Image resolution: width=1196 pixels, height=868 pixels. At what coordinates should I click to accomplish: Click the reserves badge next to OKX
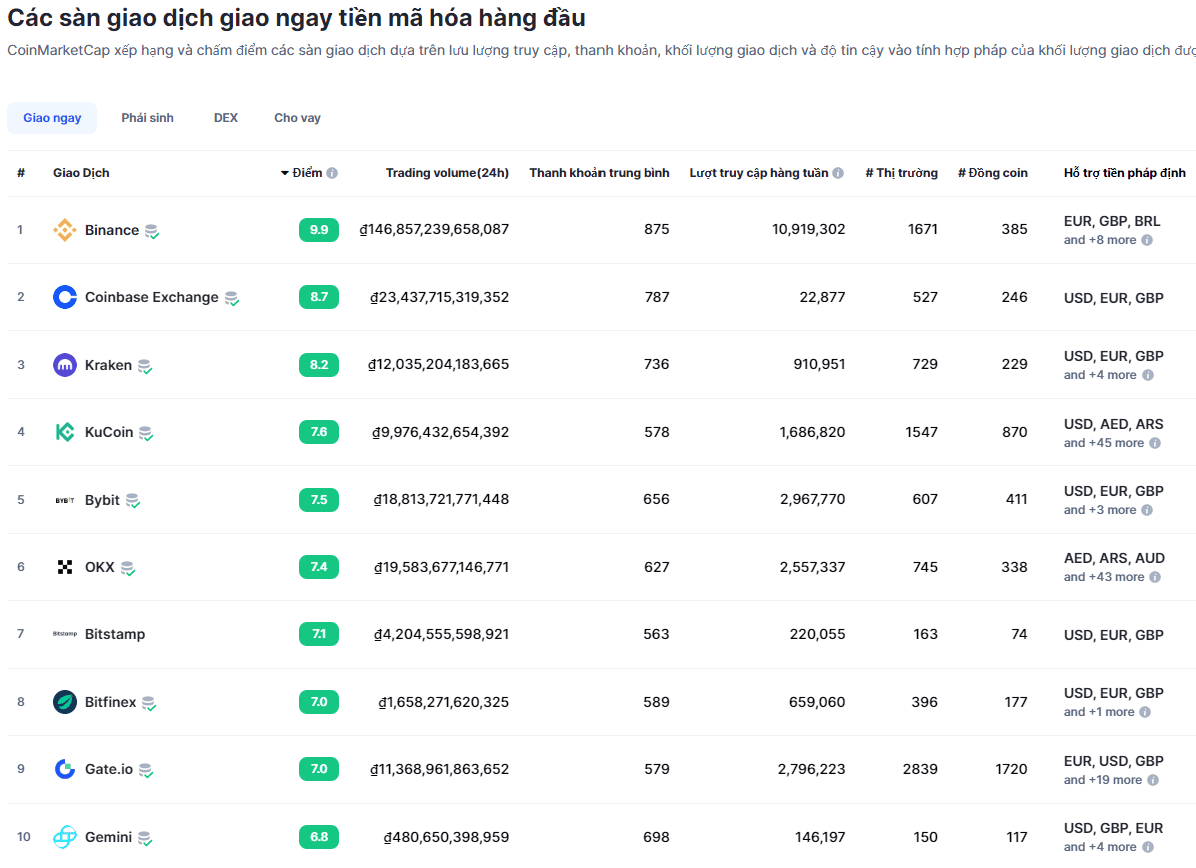click(x=127, y=568)
